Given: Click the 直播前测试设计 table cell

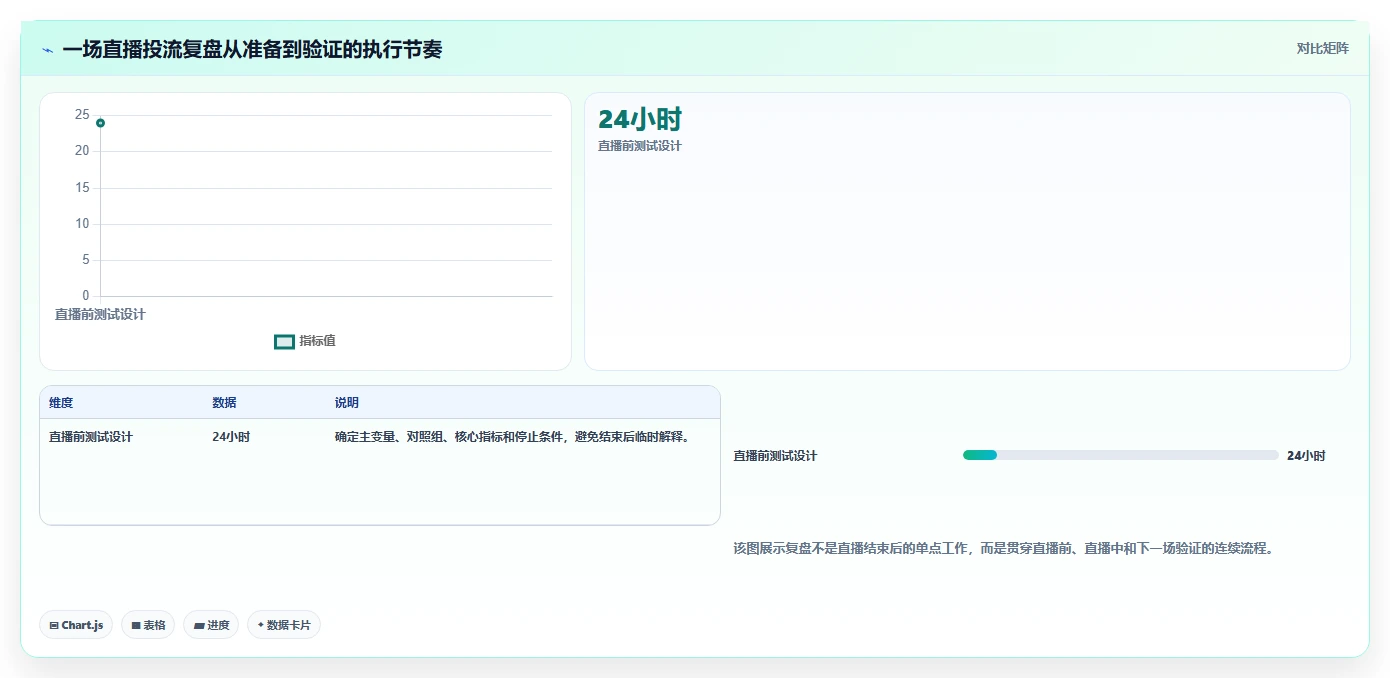Looking at the screenshot, I should tap(91, 437).
